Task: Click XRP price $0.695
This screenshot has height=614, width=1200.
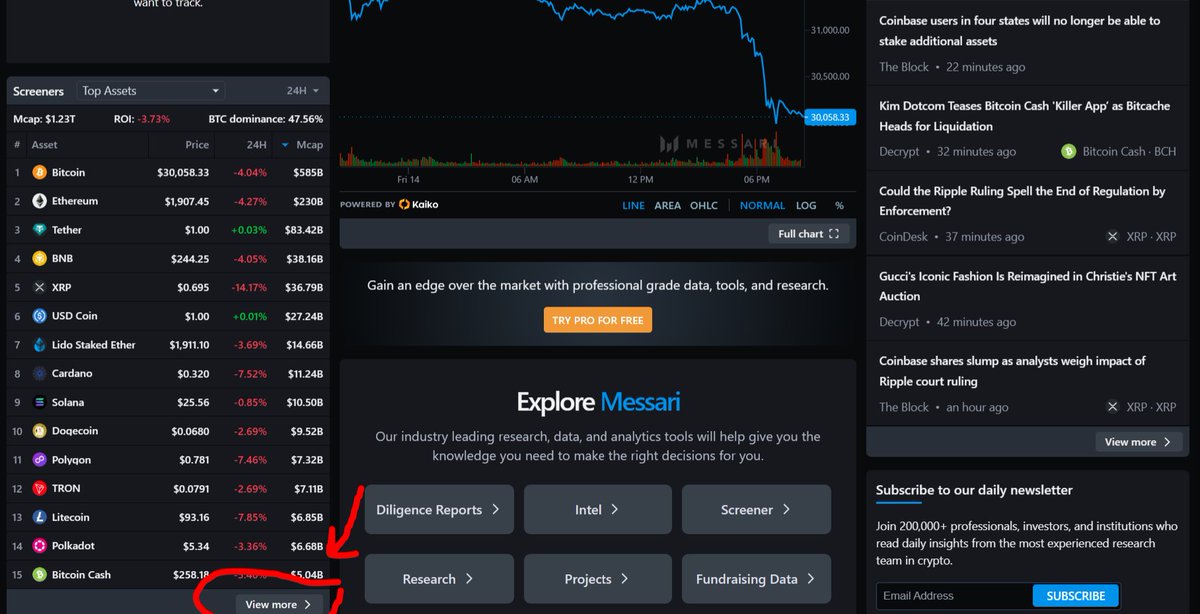Action: point(194,287)
